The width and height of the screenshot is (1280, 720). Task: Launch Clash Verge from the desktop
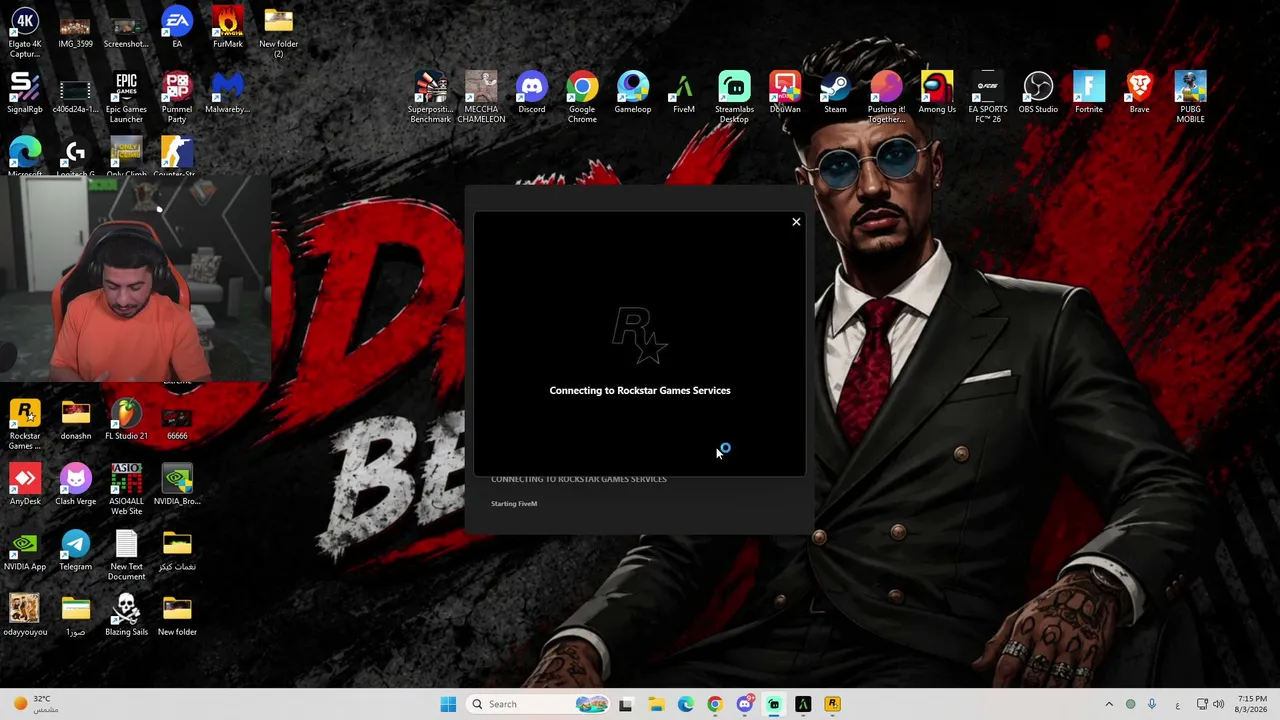click(75, 486)
